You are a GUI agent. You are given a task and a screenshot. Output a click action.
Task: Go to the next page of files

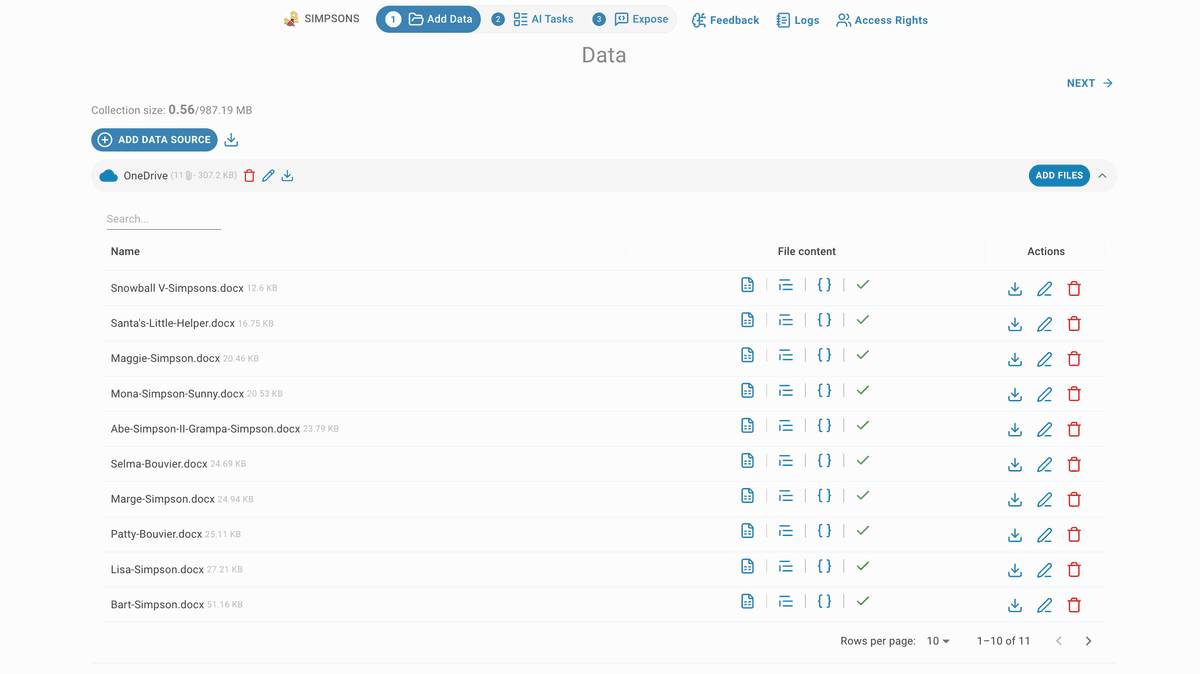[1088, 641]
